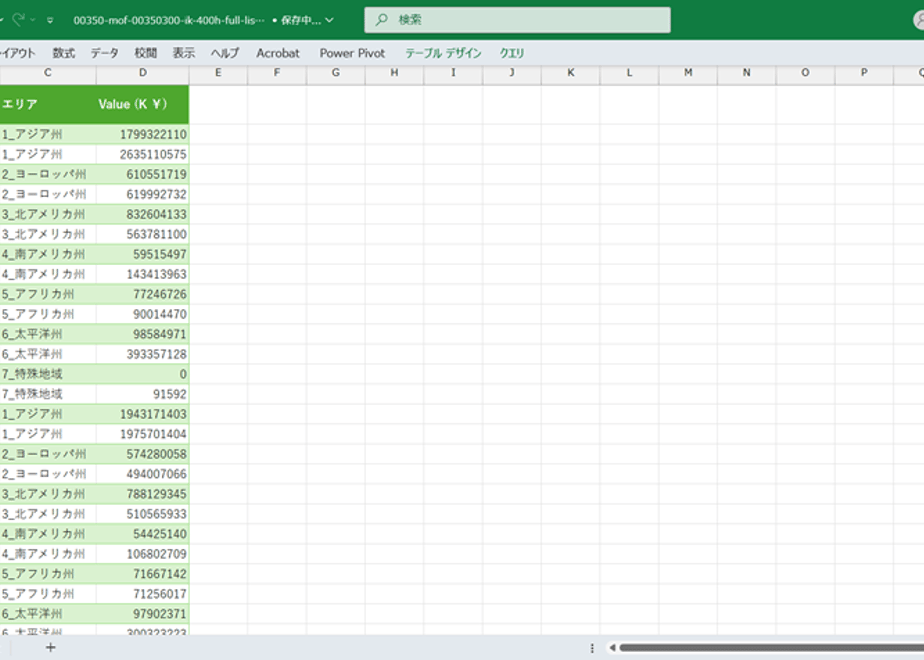924x660 pixels.
Task: Select cell with value 1799322110
Action: tap(143, 134)
